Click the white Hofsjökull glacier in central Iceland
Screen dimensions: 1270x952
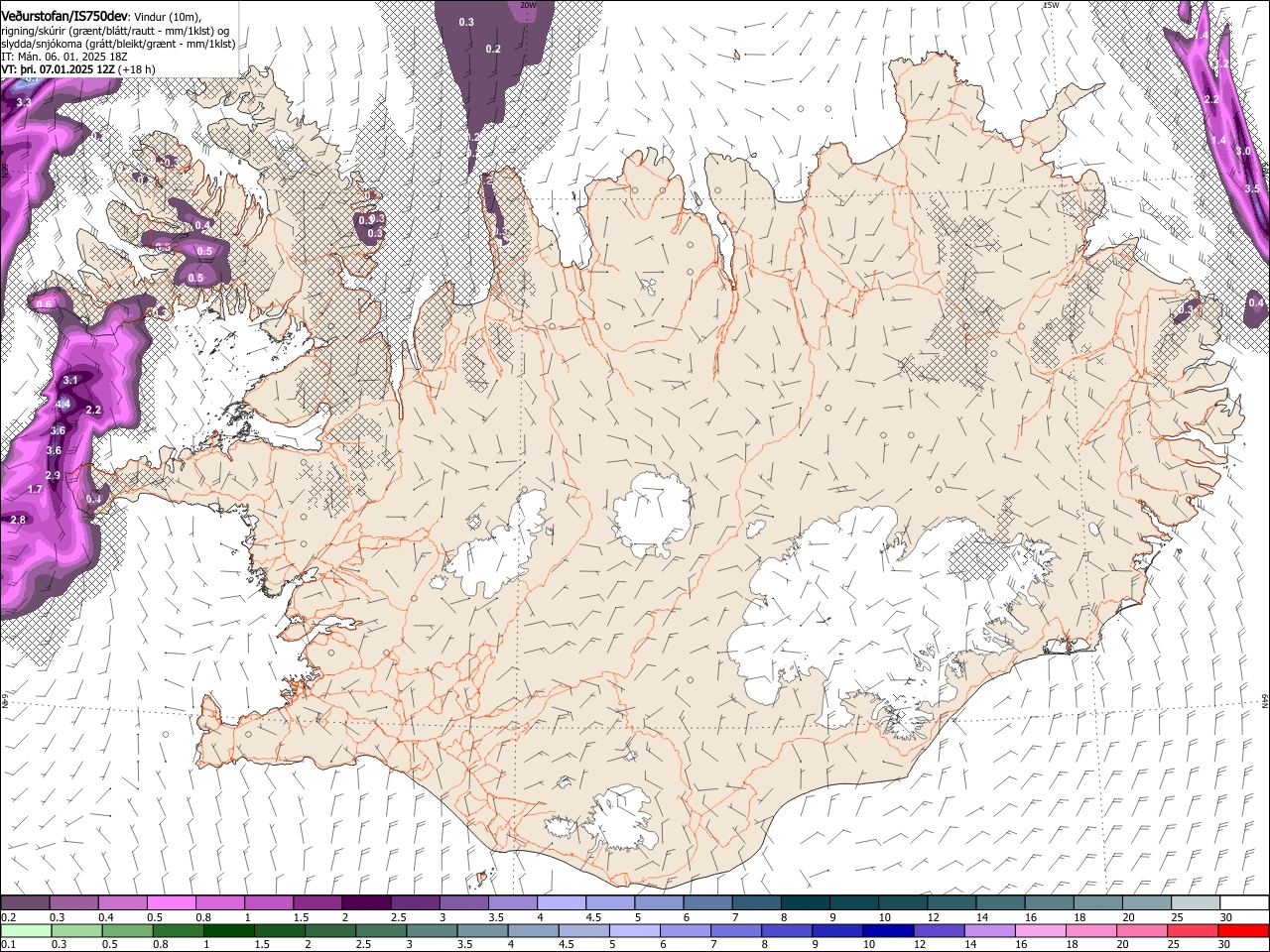click(653, 514)
